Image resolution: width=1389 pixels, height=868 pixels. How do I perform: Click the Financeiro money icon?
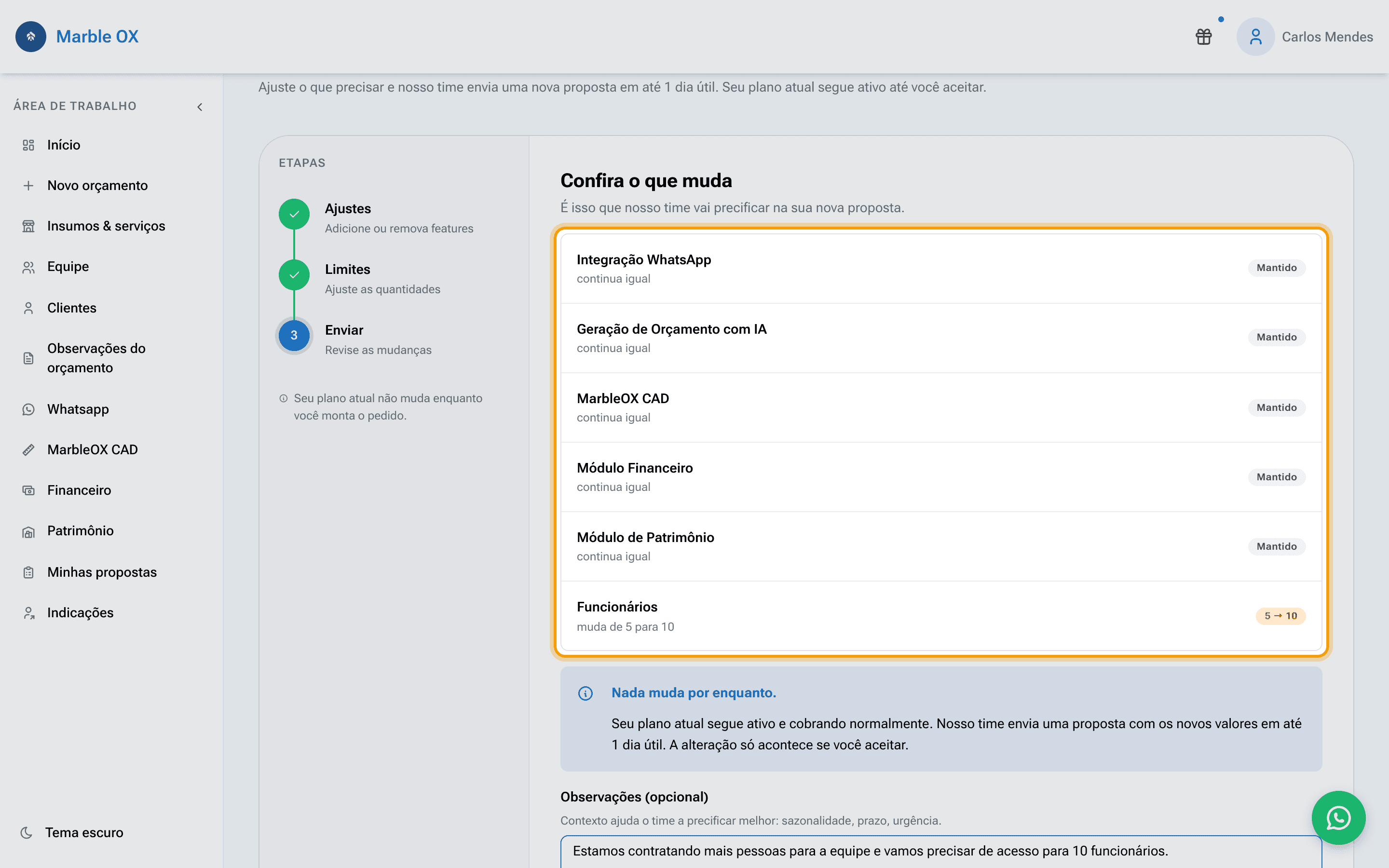coord(28,490)
